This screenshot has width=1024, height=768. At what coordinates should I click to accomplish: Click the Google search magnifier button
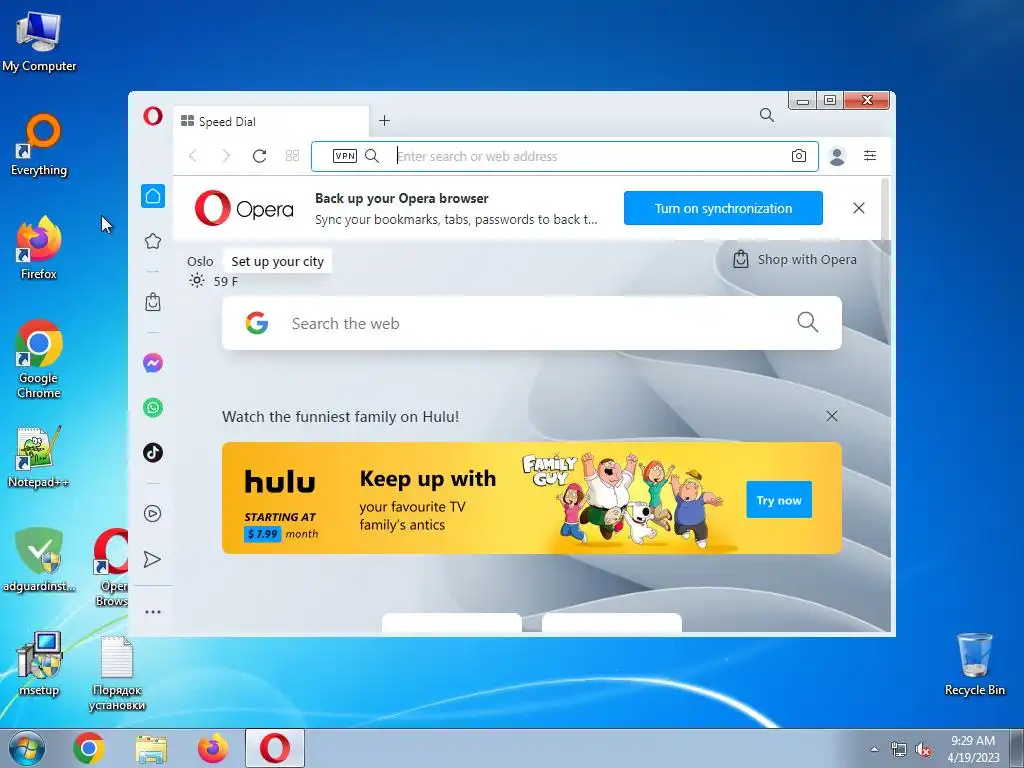(x=808, y=322)
